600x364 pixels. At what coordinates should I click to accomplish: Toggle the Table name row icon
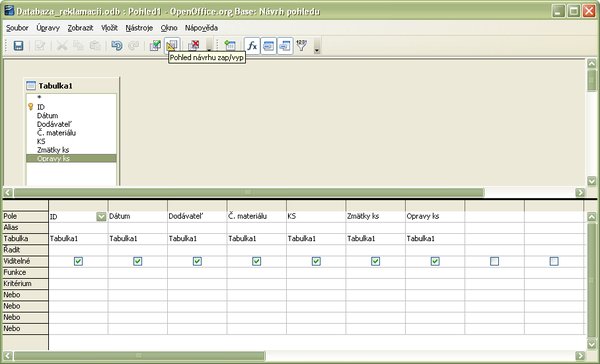[269, 46]
